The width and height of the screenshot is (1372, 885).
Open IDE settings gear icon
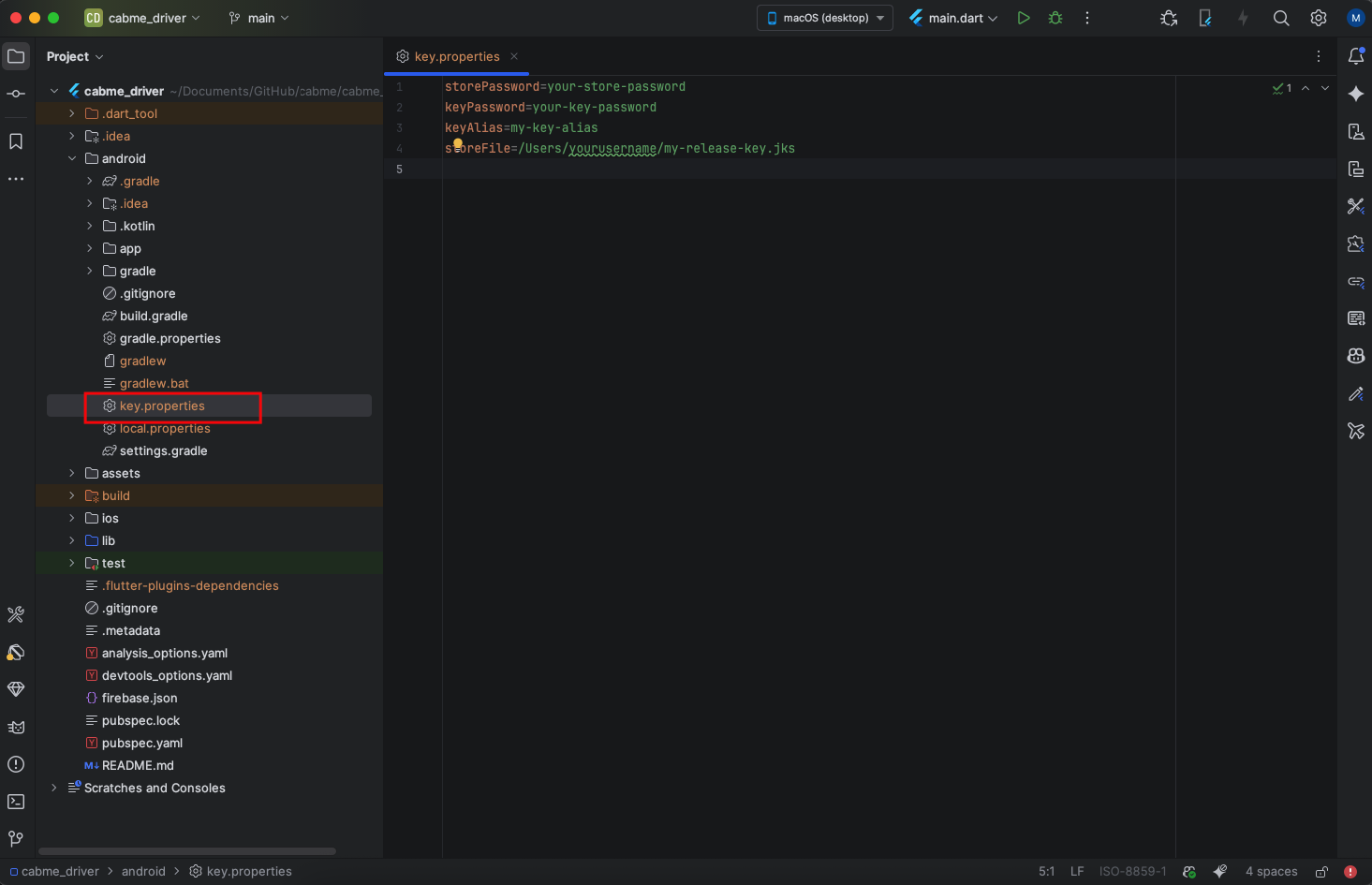coord(1319,18)
